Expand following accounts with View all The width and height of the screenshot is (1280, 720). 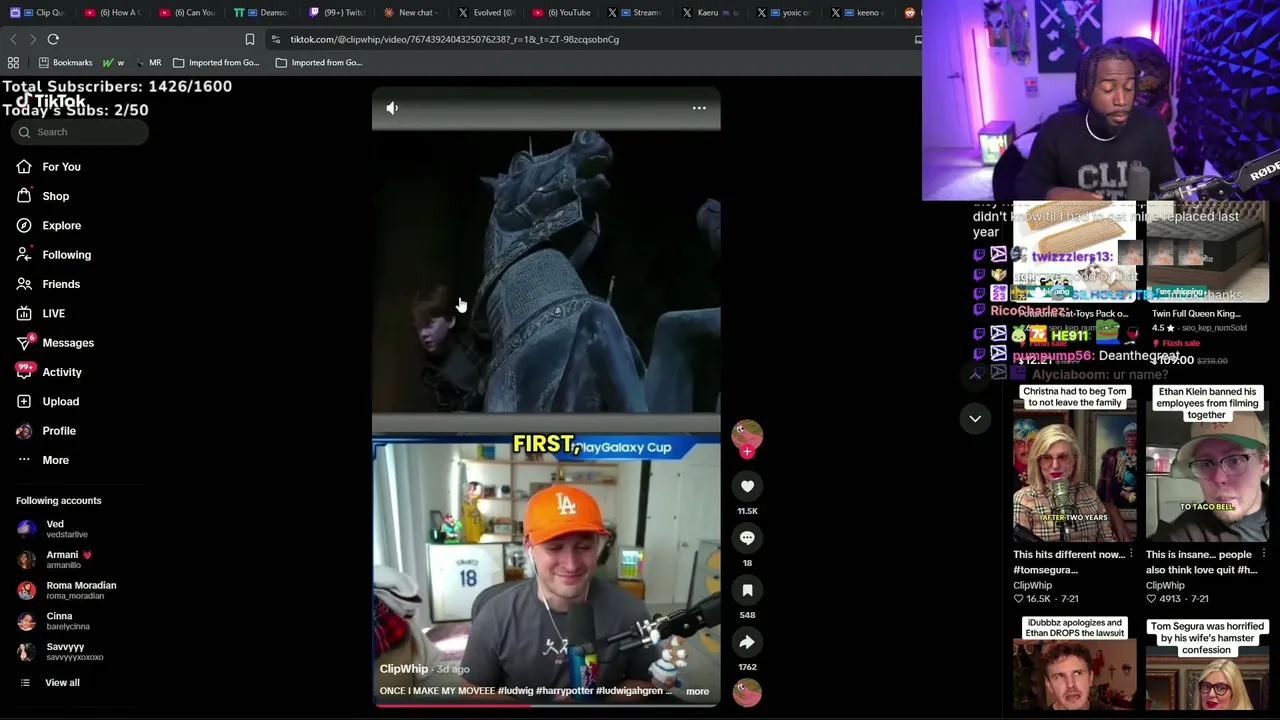click(62, 683)
